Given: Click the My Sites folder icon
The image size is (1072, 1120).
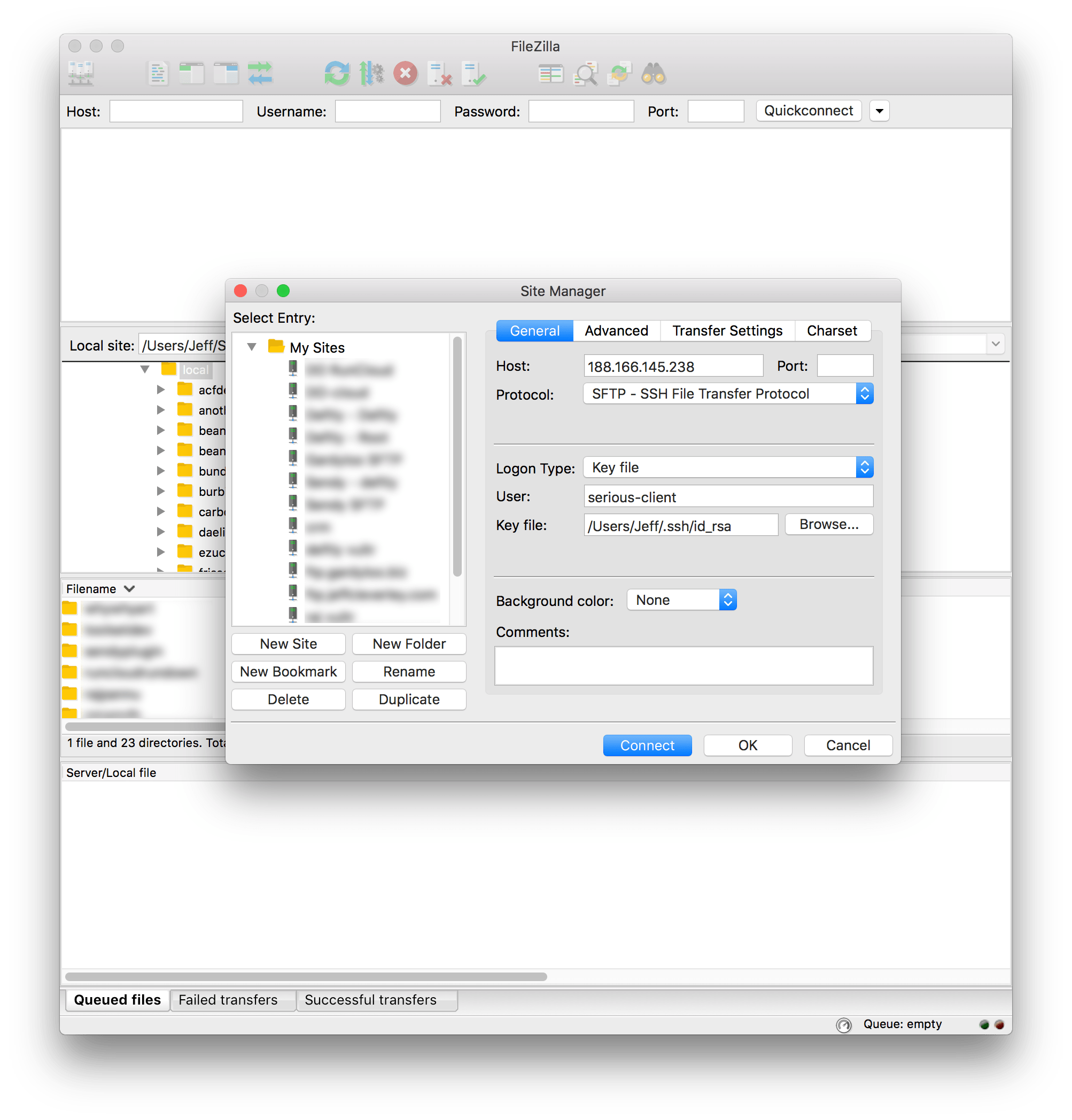Looking at the screenshot, I should tap(276, 346).
